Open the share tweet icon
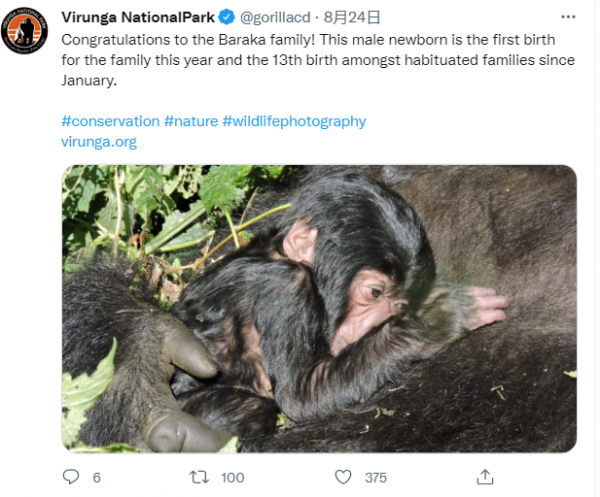Viewport: 600px width, 497px height. (x=486, y=477)
